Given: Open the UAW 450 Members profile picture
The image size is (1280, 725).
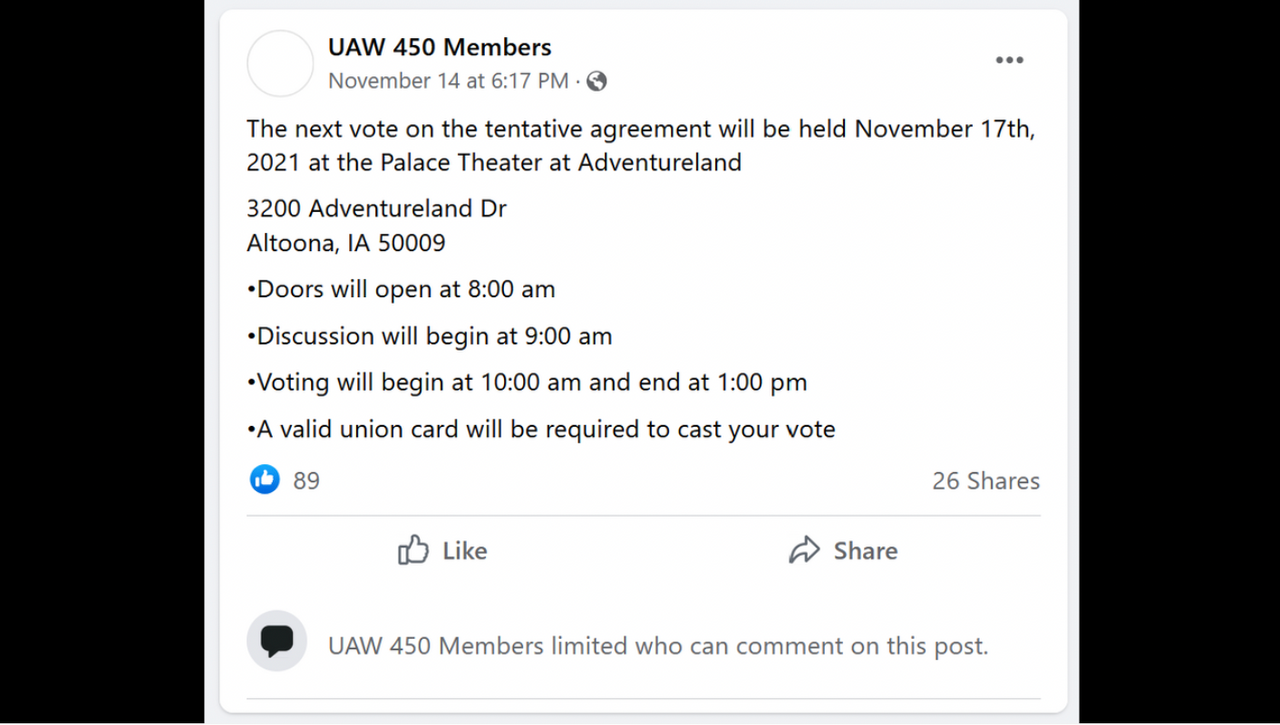Looking at the screenshot, I should [280, 63].
